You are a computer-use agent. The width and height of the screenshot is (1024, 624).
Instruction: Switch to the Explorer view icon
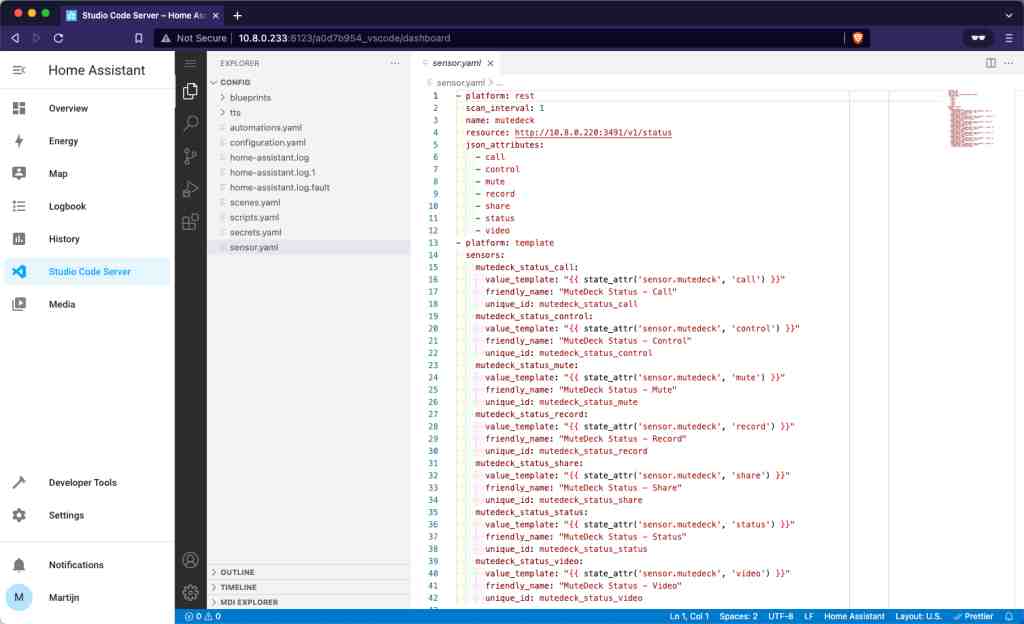click(190, 91)
